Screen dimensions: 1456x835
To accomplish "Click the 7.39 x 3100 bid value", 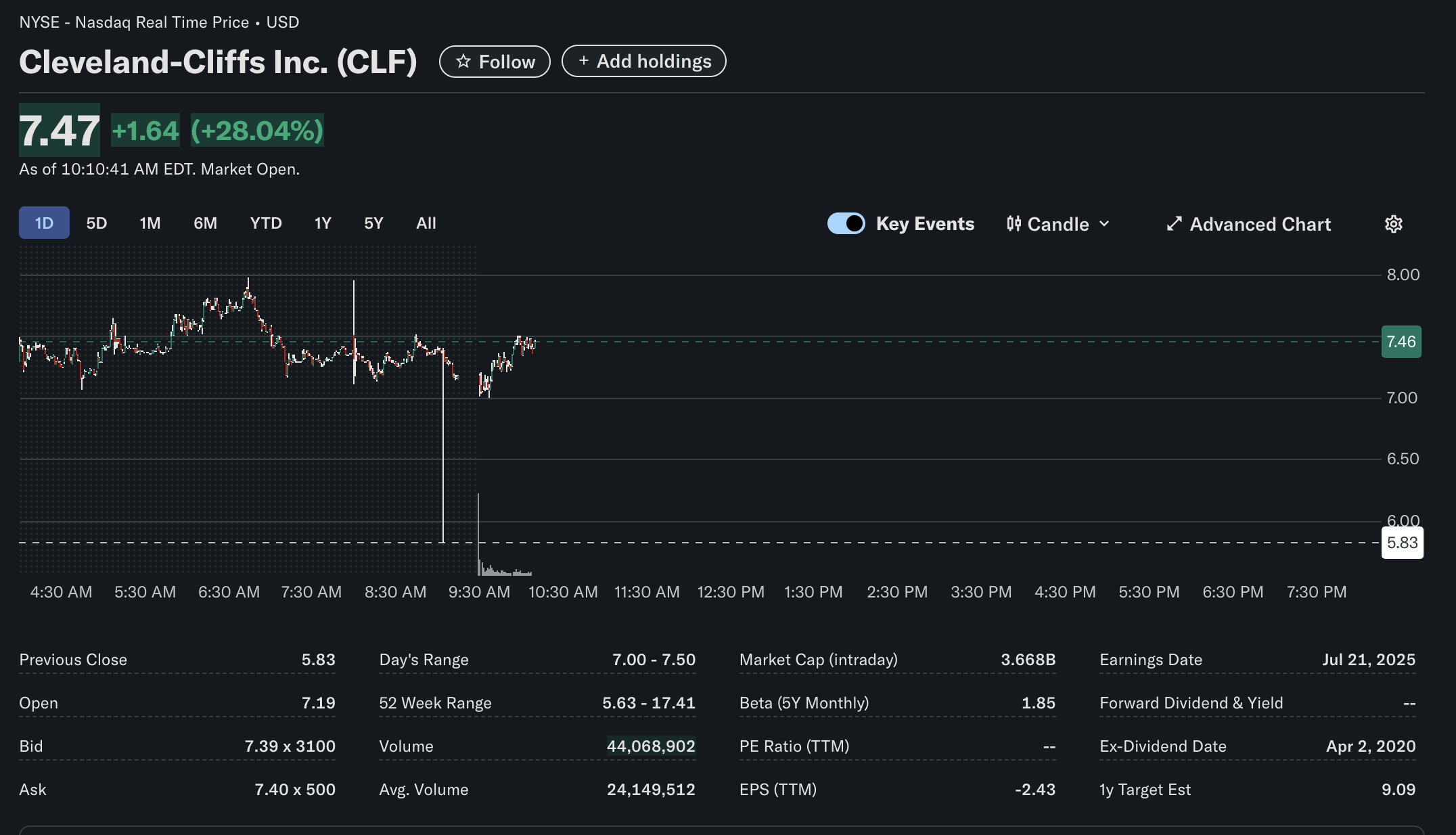I will [x=290, y=746].
